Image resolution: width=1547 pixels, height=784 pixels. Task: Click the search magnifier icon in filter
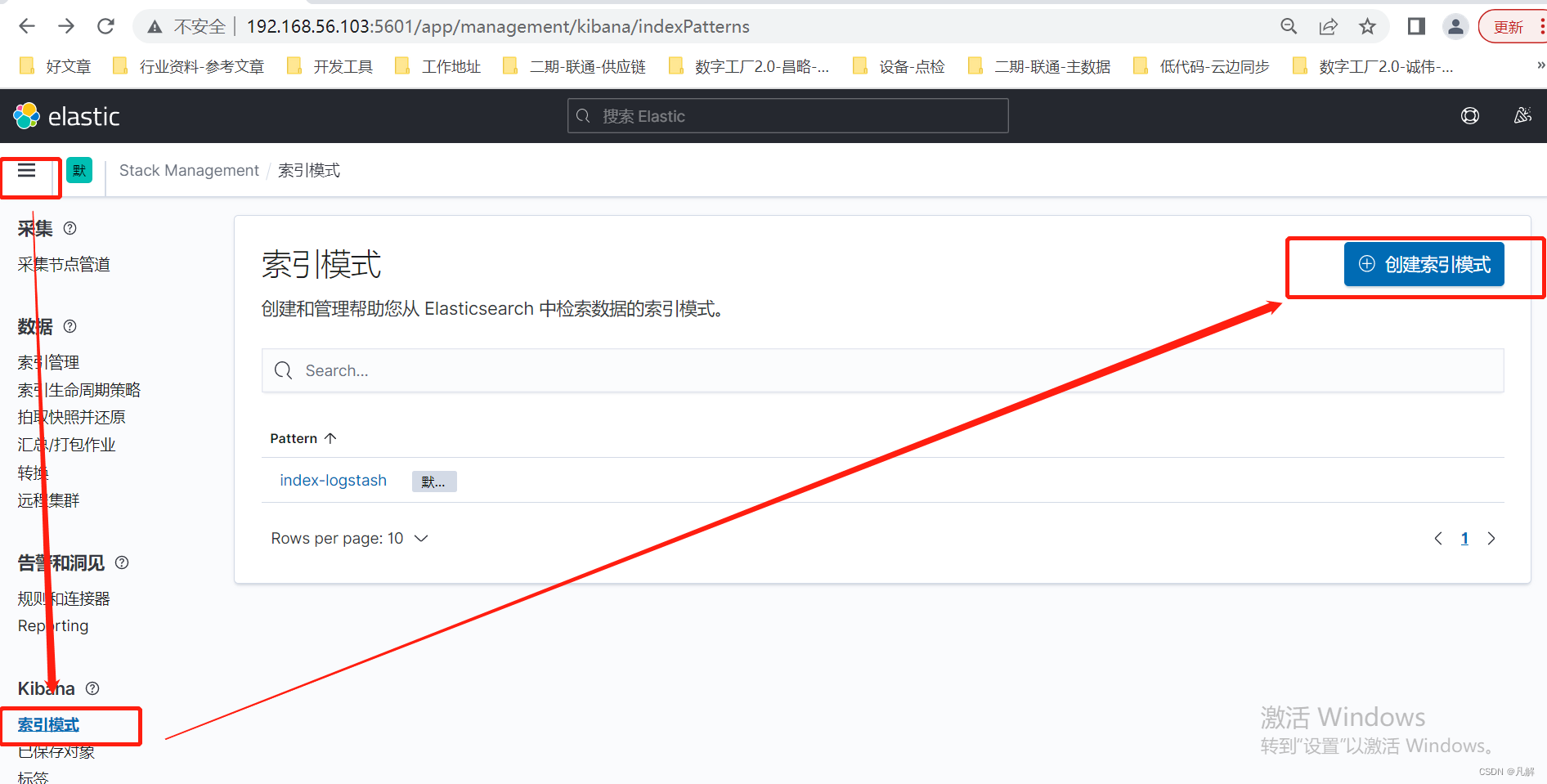[x=284, y=370]
